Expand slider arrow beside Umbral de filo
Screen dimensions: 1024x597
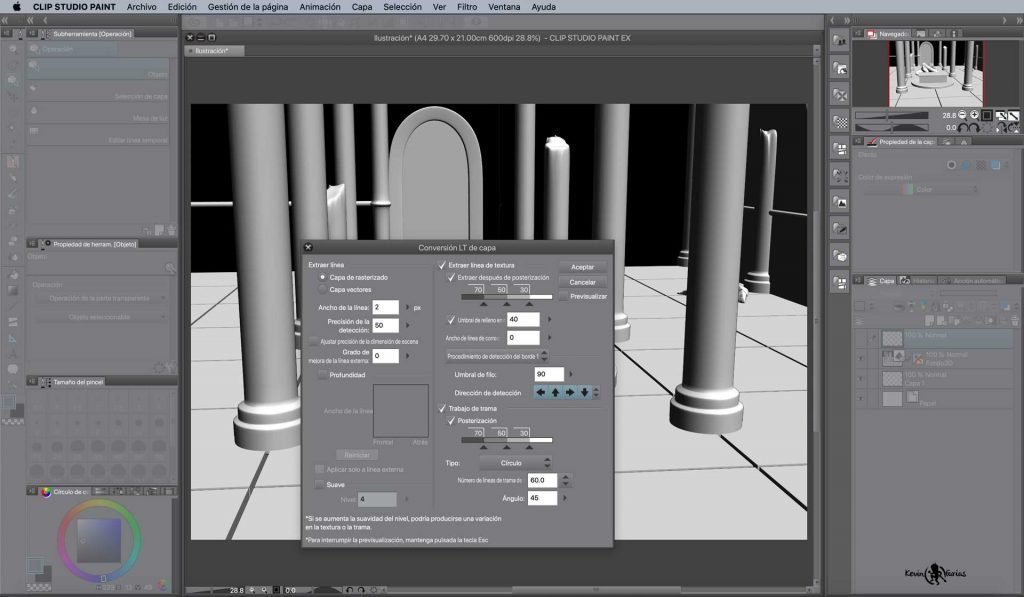(x=571, y=374)
